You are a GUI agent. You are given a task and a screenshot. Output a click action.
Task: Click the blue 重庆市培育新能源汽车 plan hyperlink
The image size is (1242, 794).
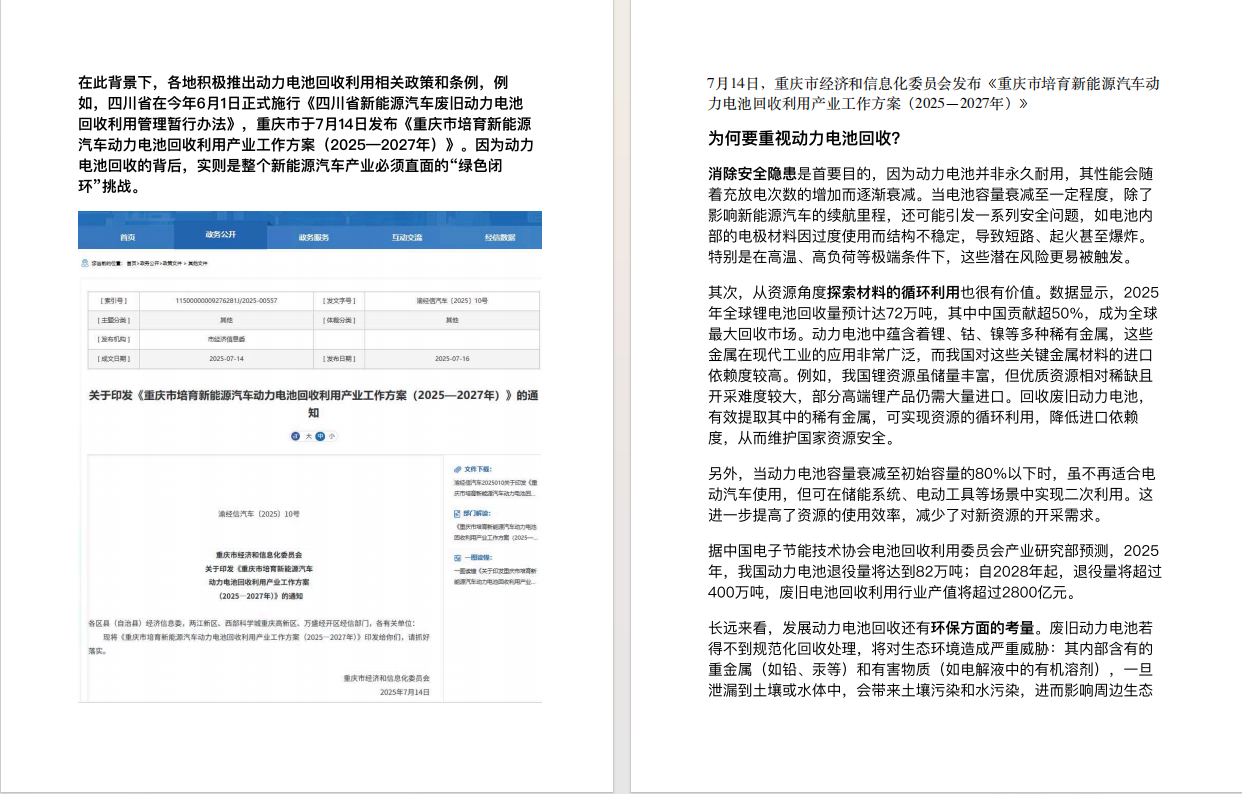[493, 531]
